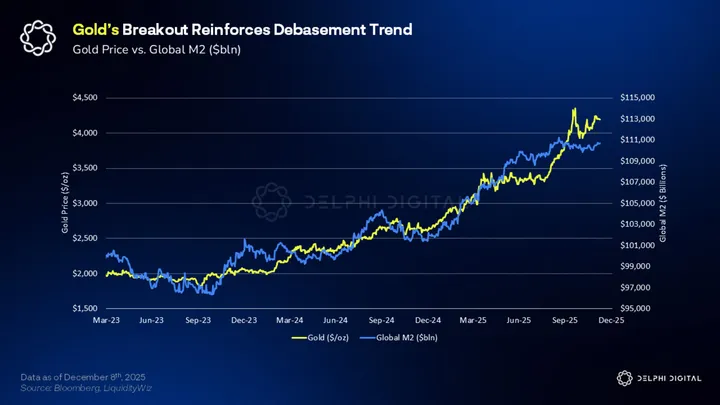
Task: Click the $4,500 label on left axis
Action: click(x=84, y=98)
